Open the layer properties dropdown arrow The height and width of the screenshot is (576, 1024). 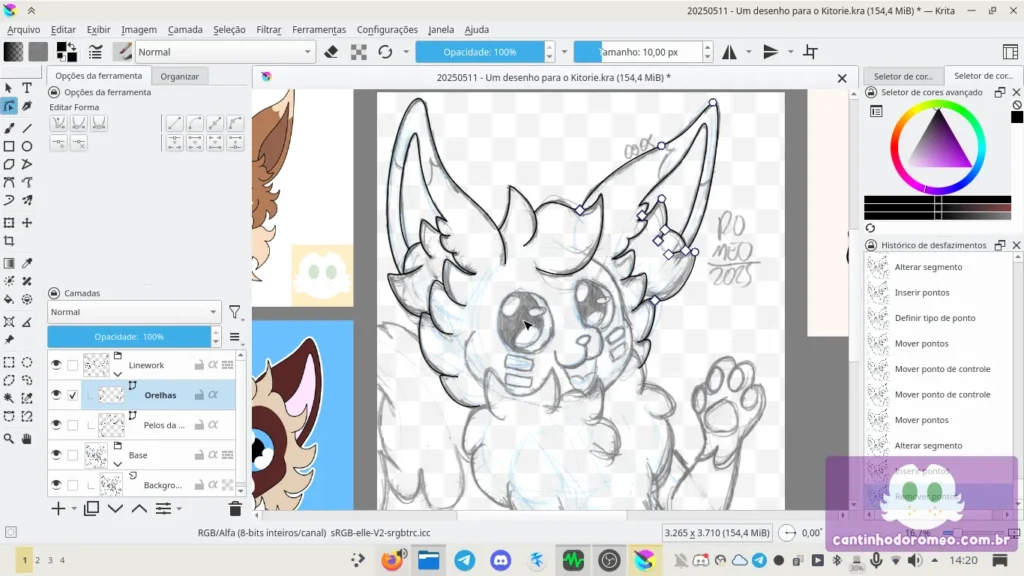click(179, 509)
